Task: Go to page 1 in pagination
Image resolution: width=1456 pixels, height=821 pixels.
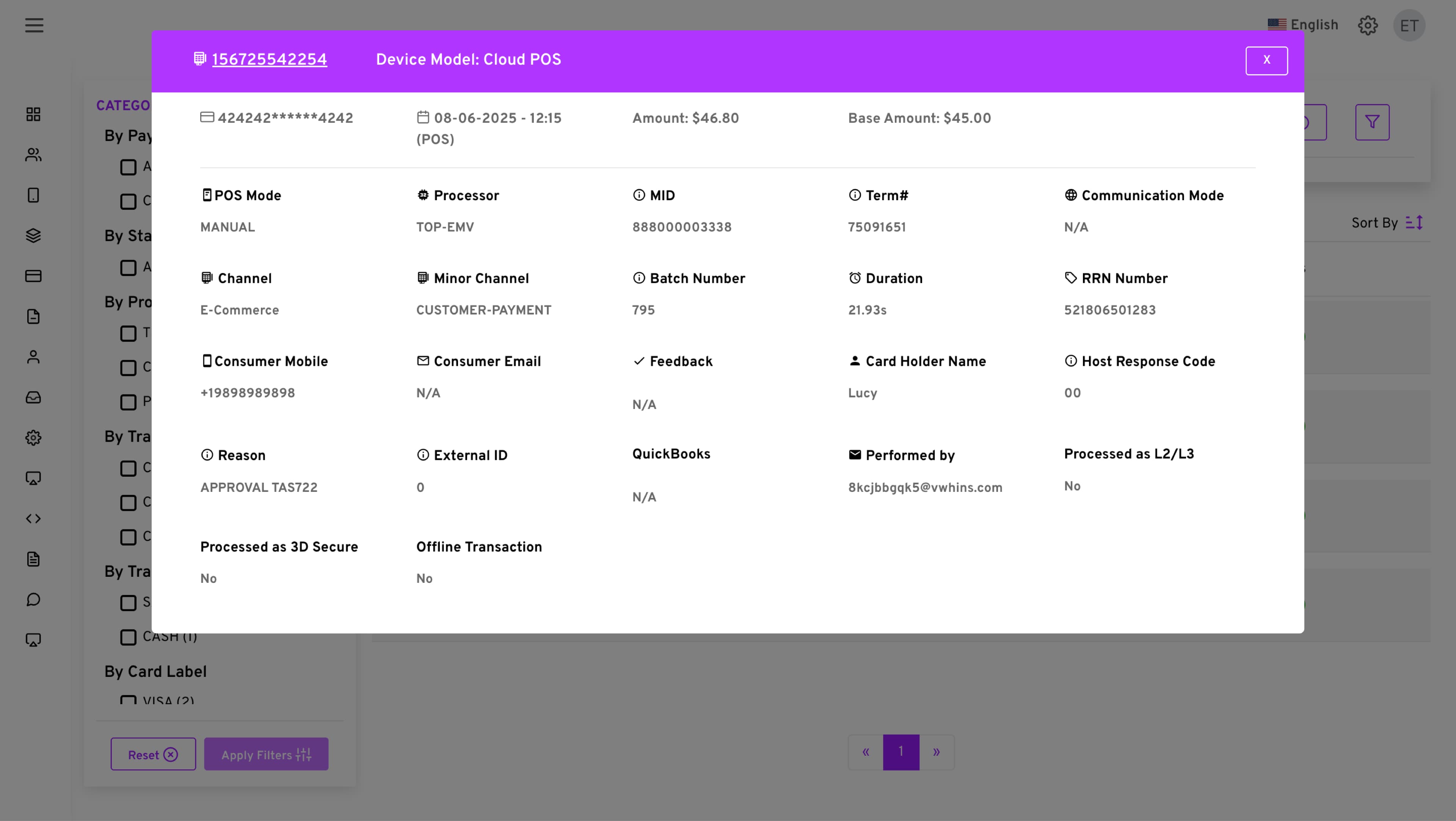Action: [901, 752]
